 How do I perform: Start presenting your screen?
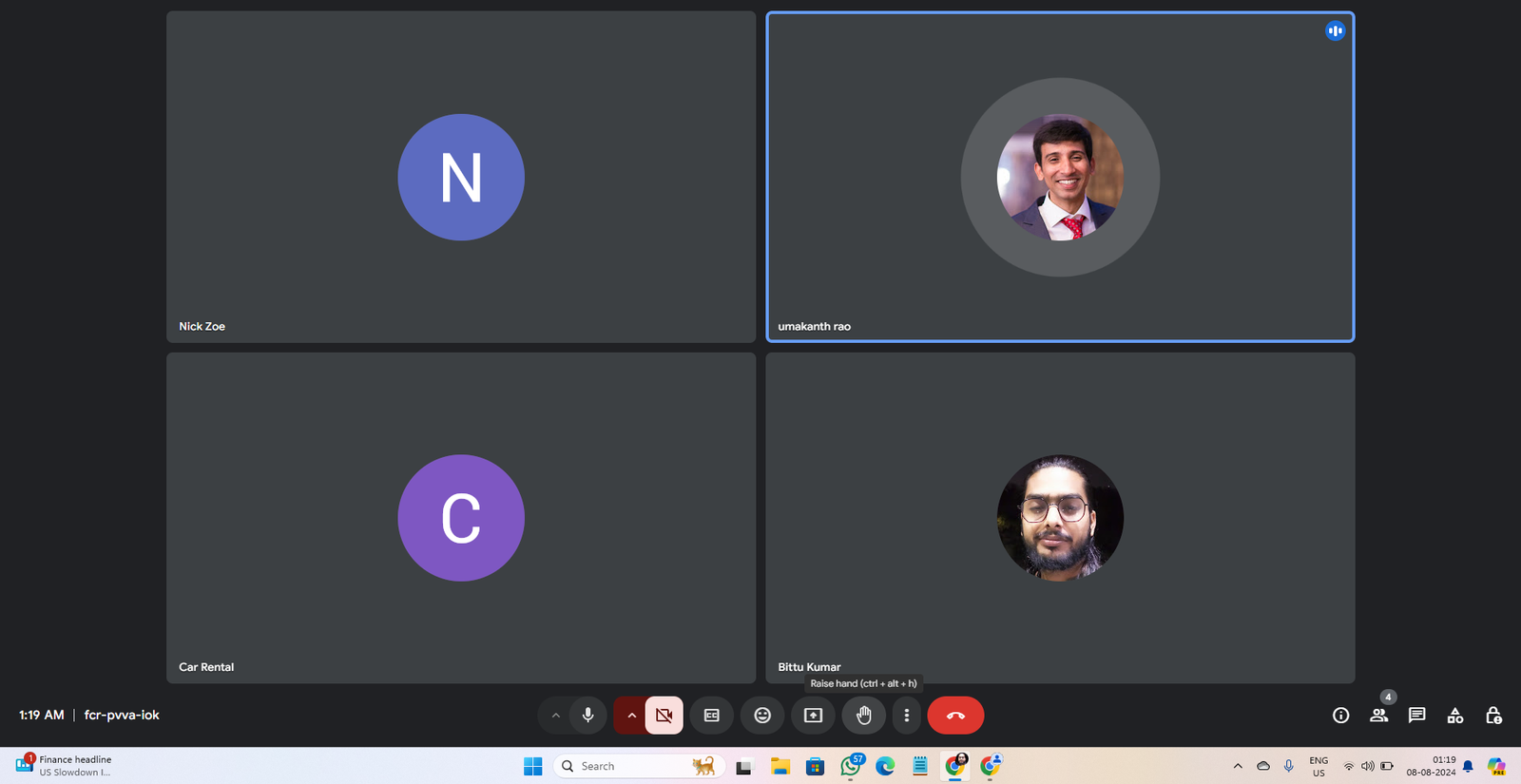pos(814,716)
